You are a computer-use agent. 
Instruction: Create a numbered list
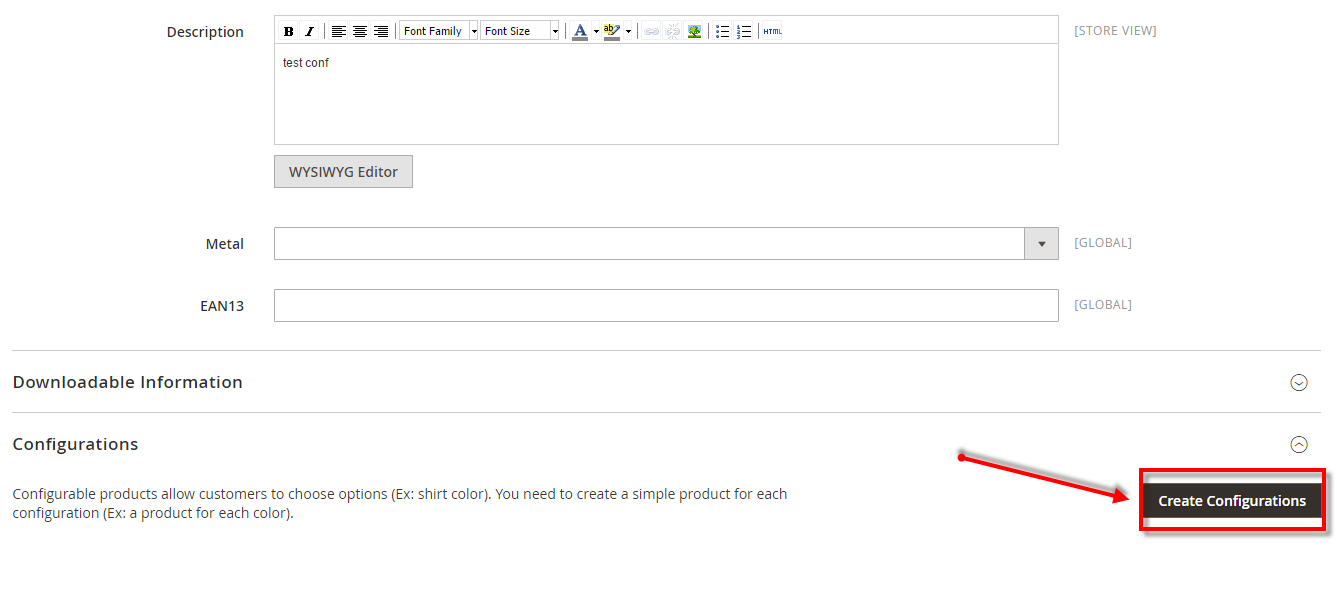click(x=744, y=31)
